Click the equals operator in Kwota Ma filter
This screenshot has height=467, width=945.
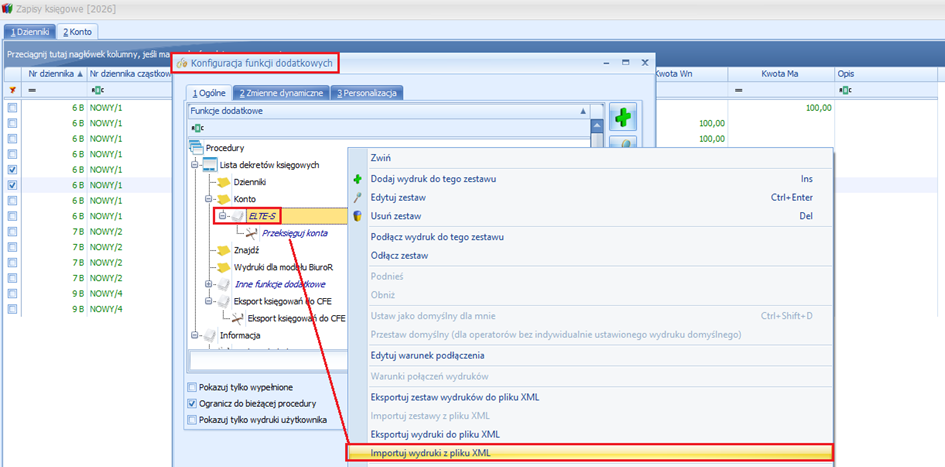(x=738, y=90)
